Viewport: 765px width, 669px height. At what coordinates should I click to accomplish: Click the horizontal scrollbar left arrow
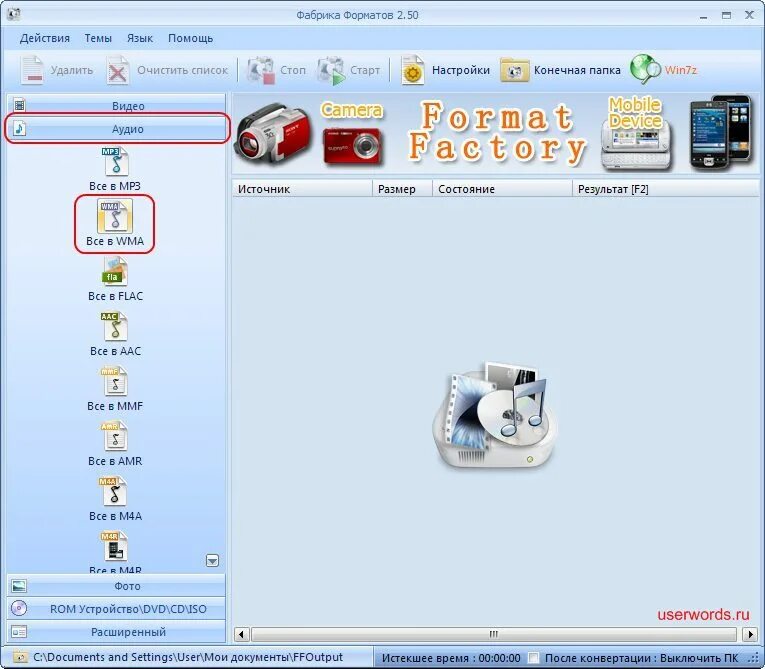[242, 634]
